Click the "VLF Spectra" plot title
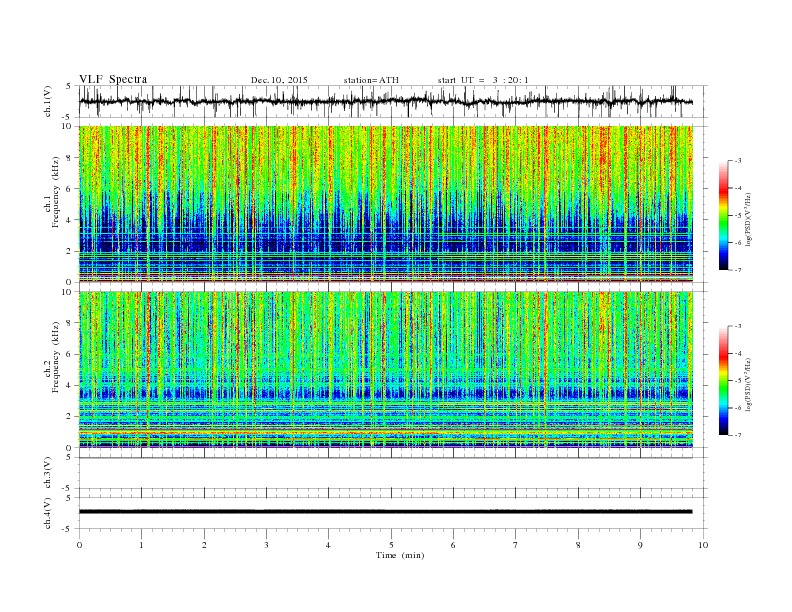 click(x=113, y=79)
